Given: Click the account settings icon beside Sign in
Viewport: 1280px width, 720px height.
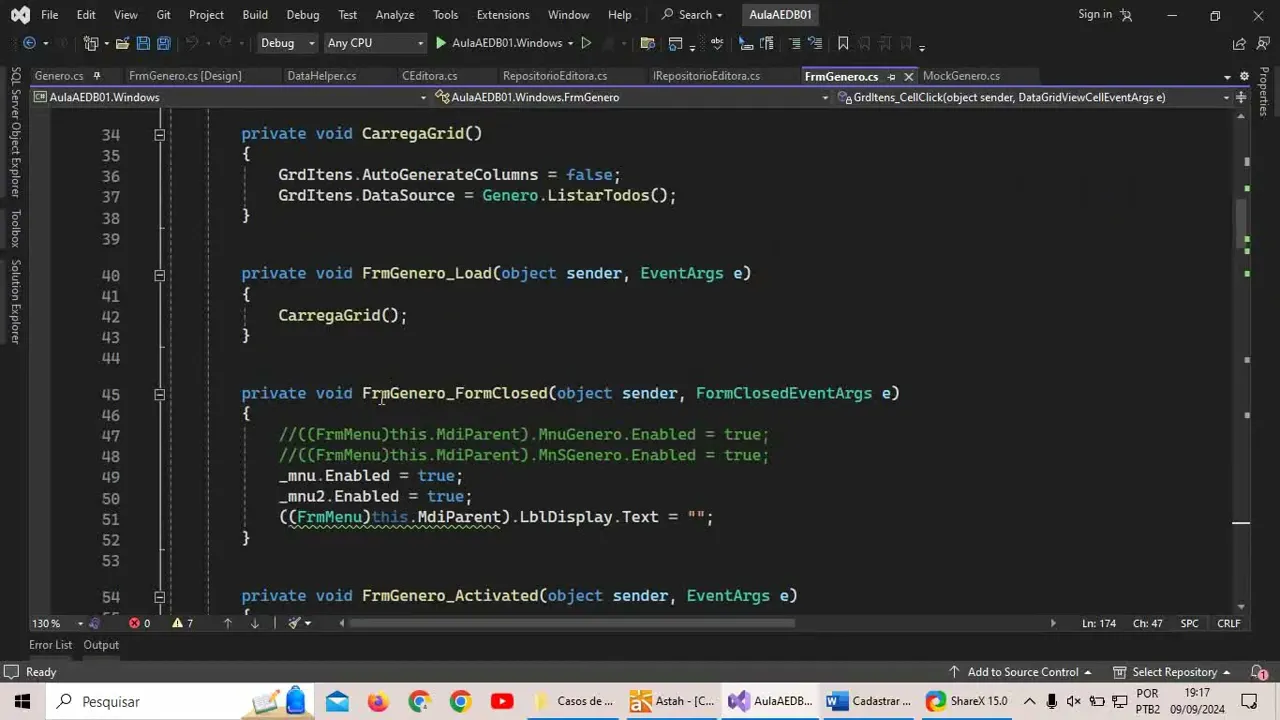Looking at the screenshot, I should click(x=1126, y=15).
